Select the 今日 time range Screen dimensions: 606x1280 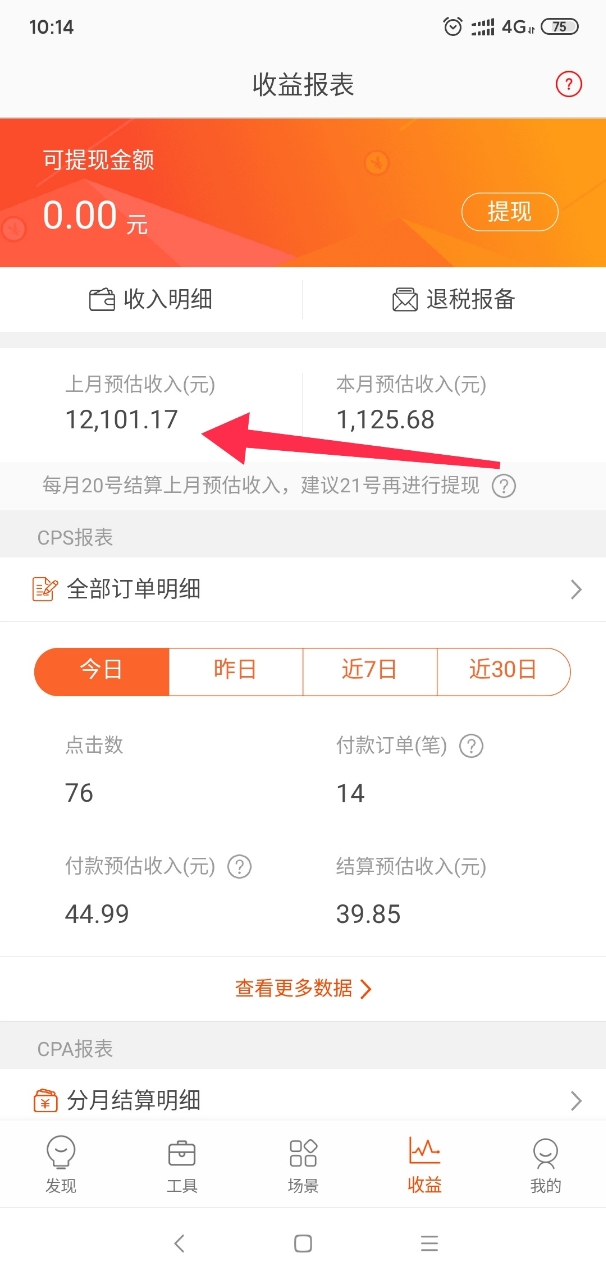(x=101, y=671)
